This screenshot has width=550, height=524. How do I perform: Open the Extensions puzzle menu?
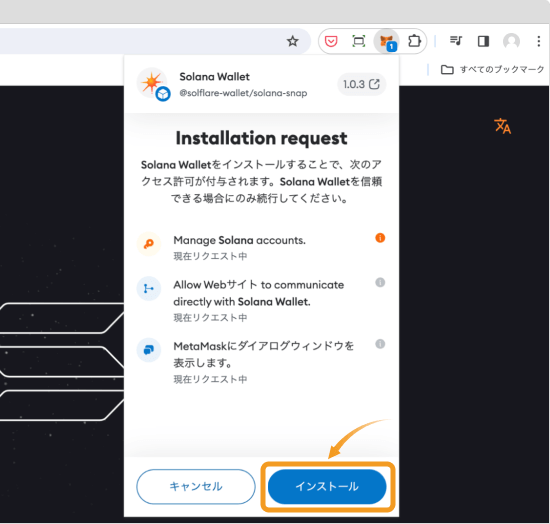414,41
